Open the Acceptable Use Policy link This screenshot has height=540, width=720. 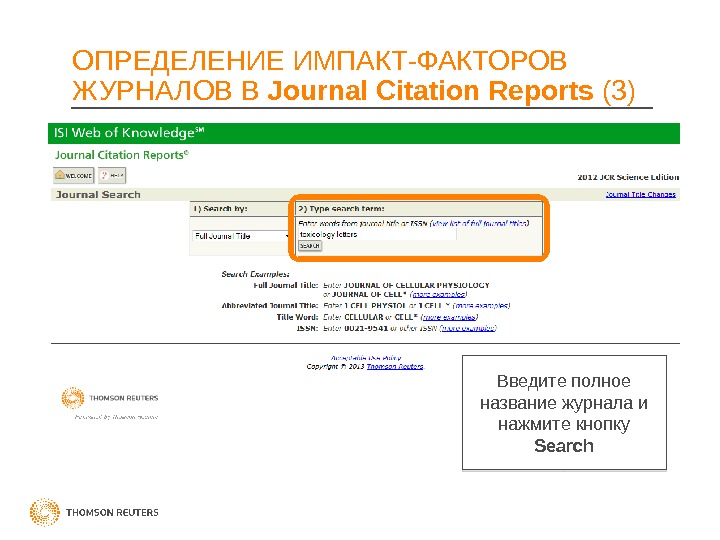(x=366, y=358)
